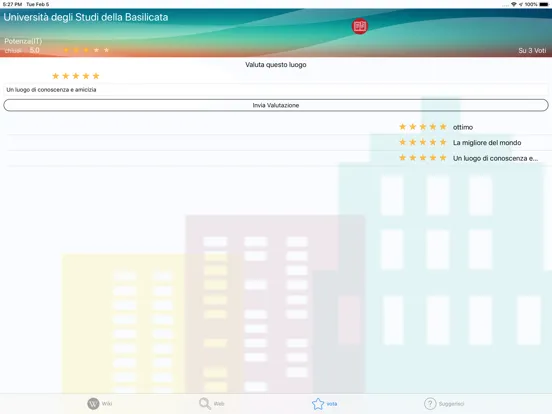This screenshot has width=552, height=414.
Task: Open the Web search tab
Action: (212, 403)
